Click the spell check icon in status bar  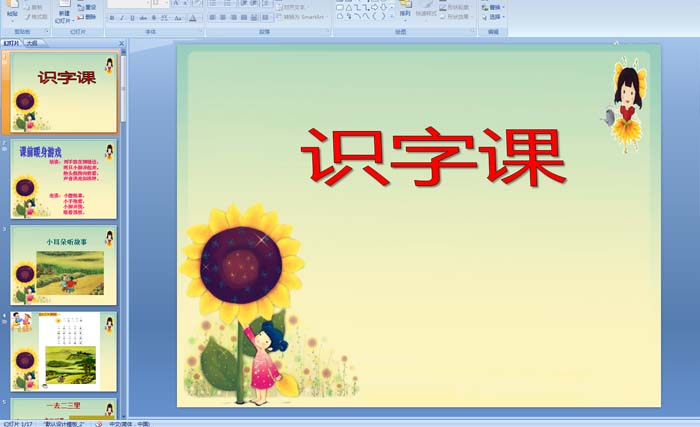coord(99,424)
